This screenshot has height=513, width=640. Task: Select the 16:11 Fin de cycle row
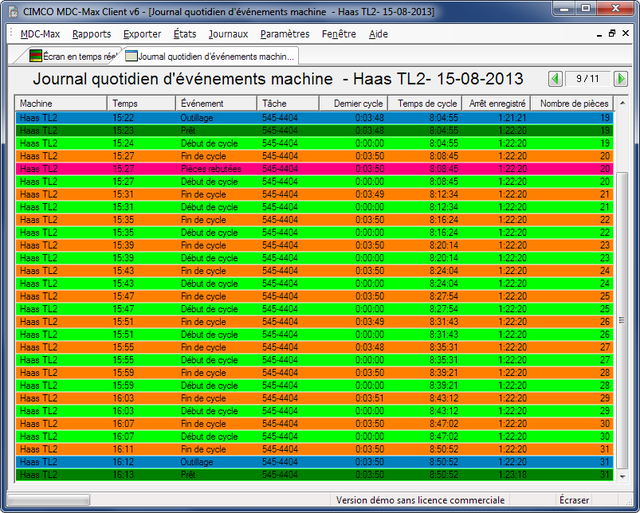tap(314, 449)
